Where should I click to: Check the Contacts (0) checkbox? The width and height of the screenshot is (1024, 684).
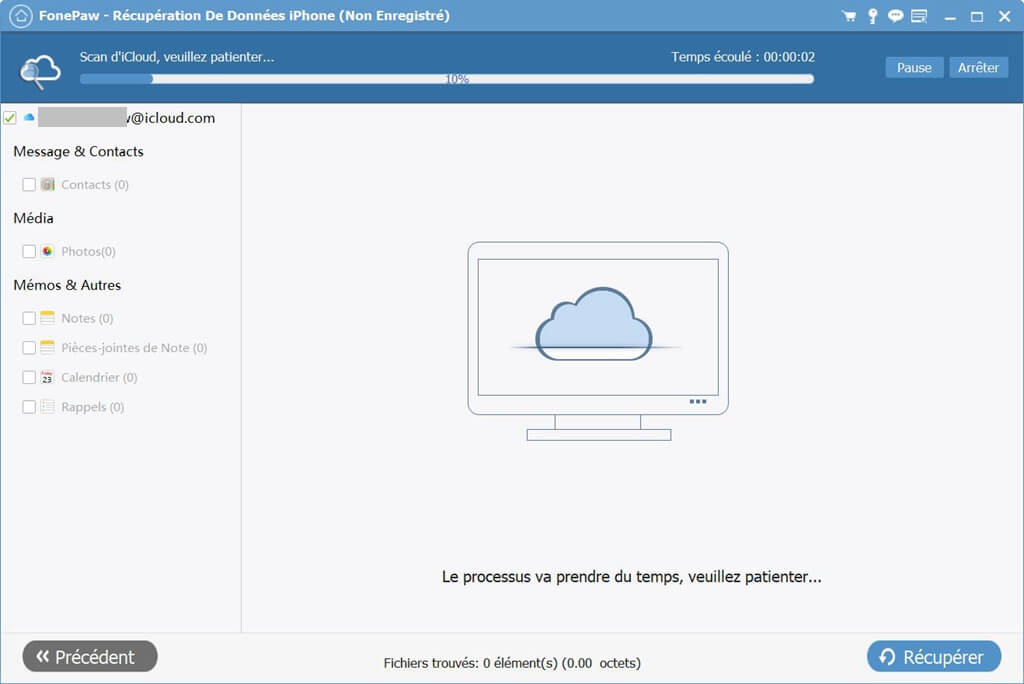[29, 184]
